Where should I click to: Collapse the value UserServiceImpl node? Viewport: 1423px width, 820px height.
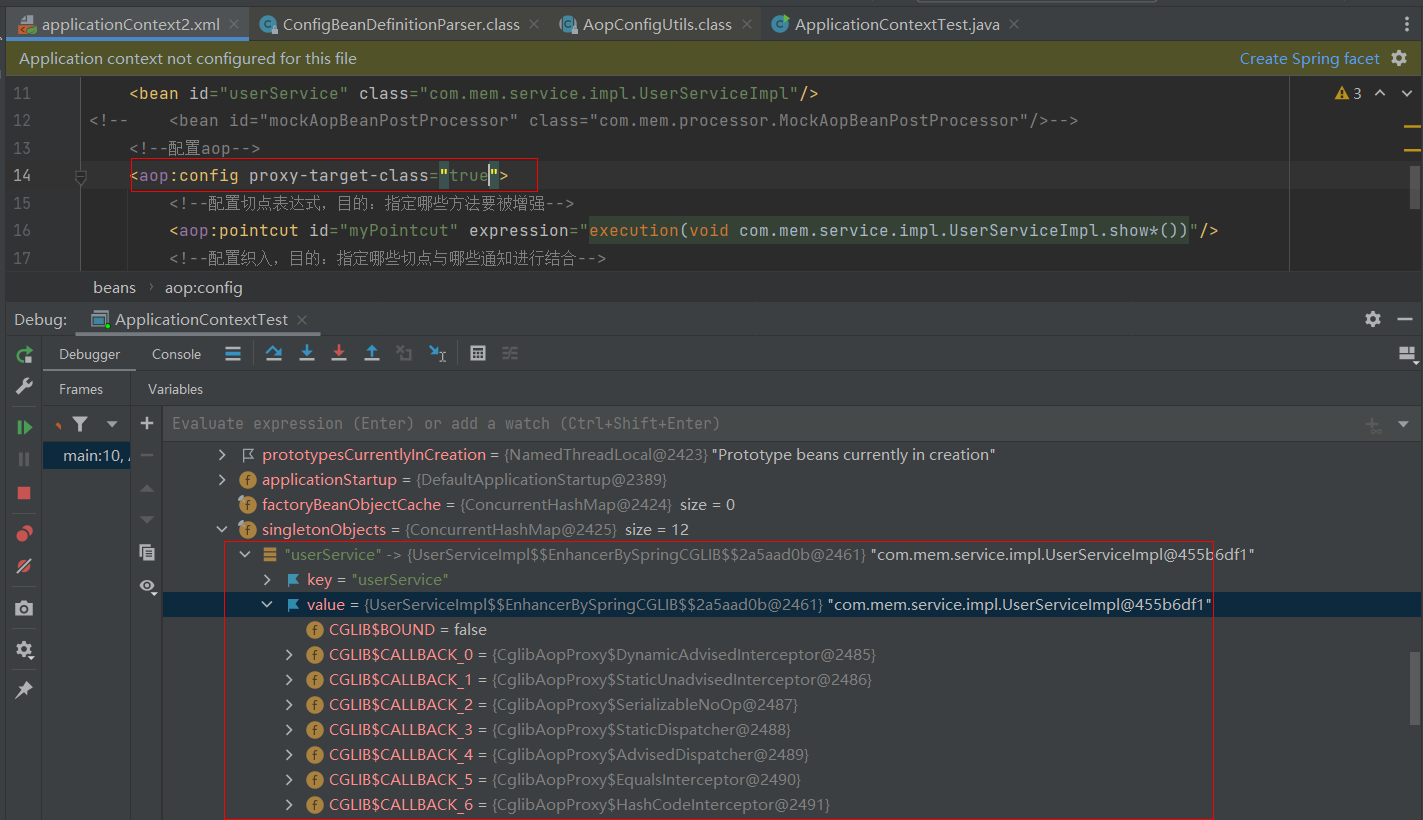267,604
